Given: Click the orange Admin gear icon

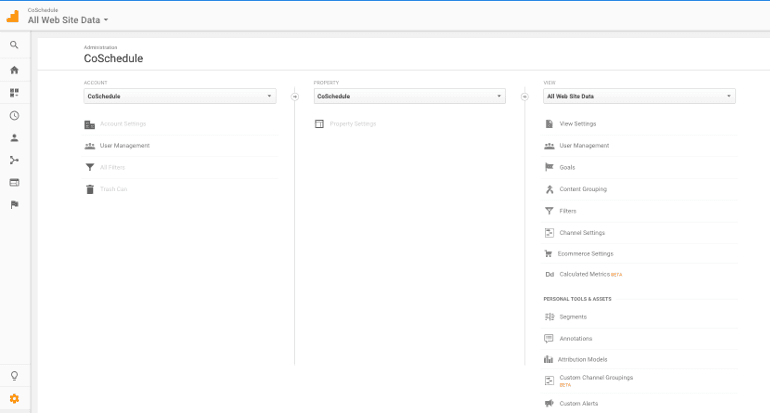Looking at the screenshot, I should (x=14, y=399).
